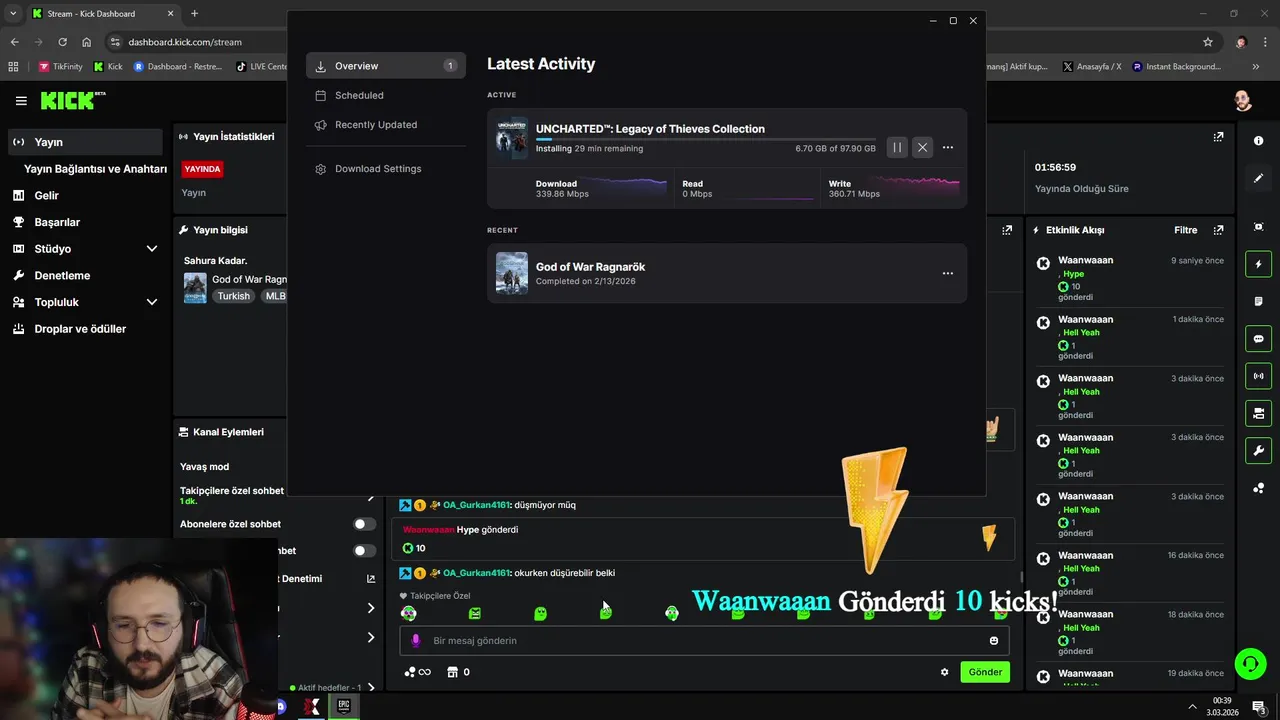This screenshot has height=720, width=1280.
Task: Pop out the Etkinlik Akışı panel
Action: [x=1218, y=230]
